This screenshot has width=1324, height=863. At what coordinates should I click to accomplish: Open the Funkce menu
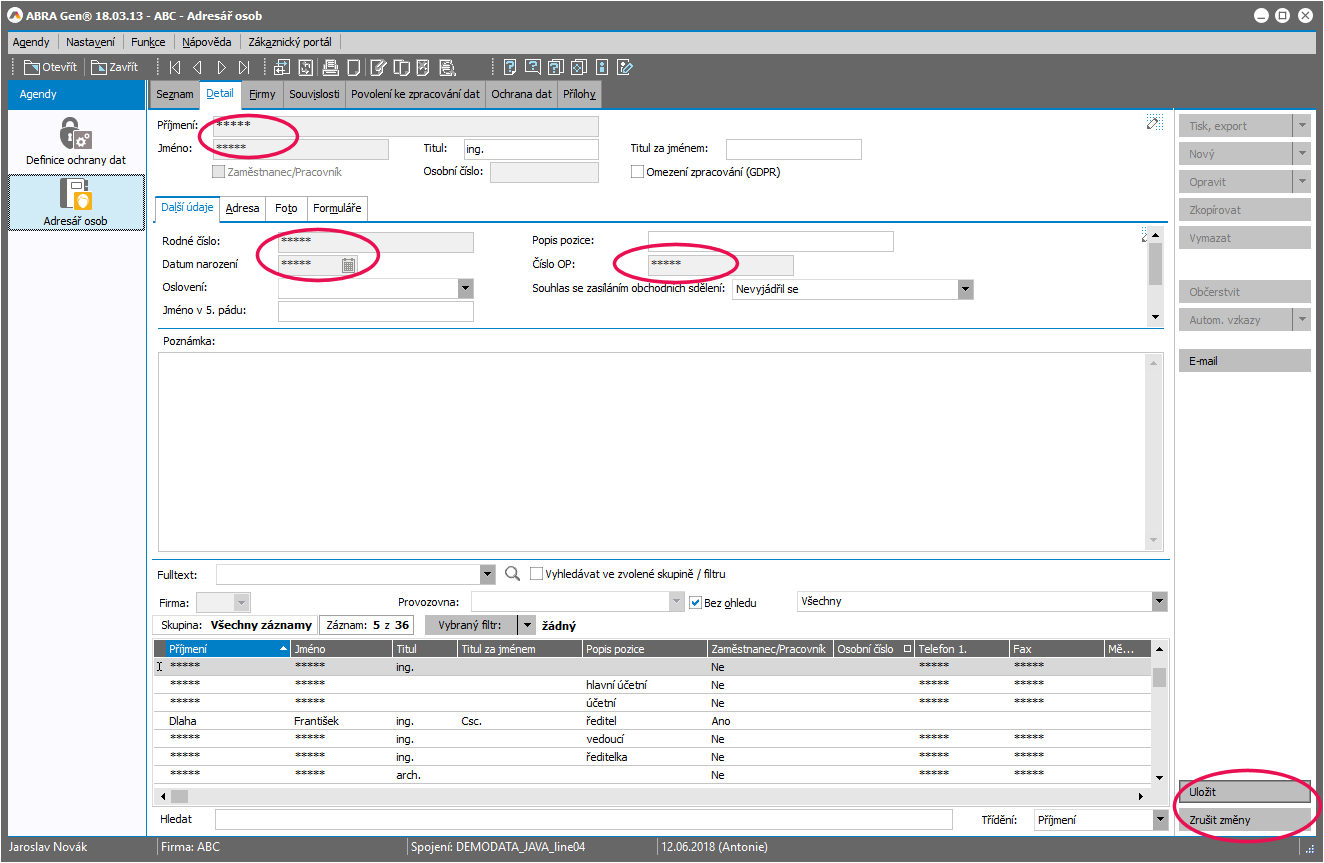(148, 42)
